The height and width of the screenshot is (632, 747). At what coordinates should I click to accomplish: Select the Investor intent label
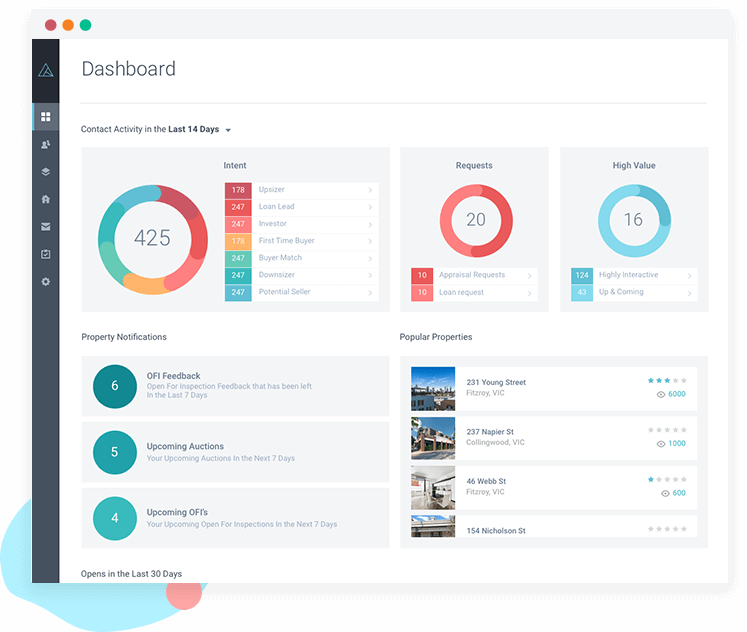(x=273, y=223)
